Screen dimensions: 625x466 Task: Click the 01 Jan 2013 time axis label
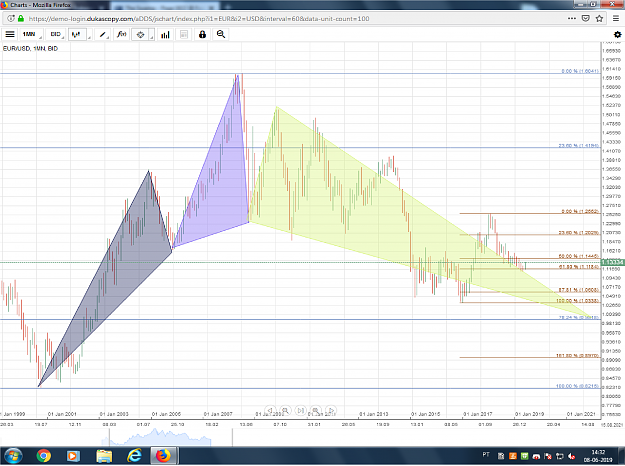[x=373, y=414]
